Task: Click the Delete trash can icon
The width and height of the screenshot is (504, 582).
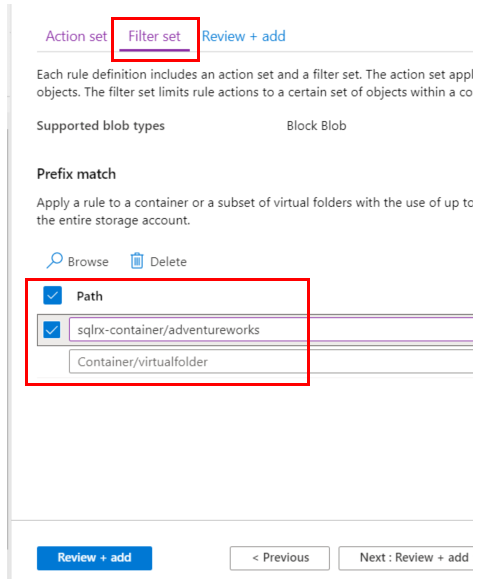Action: tap(137, 261)
